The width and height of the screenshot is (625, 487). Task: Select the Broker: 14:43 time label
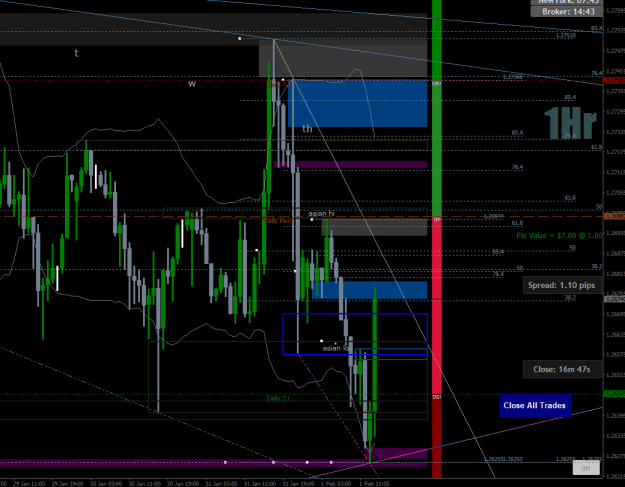(x=568, y=12)
